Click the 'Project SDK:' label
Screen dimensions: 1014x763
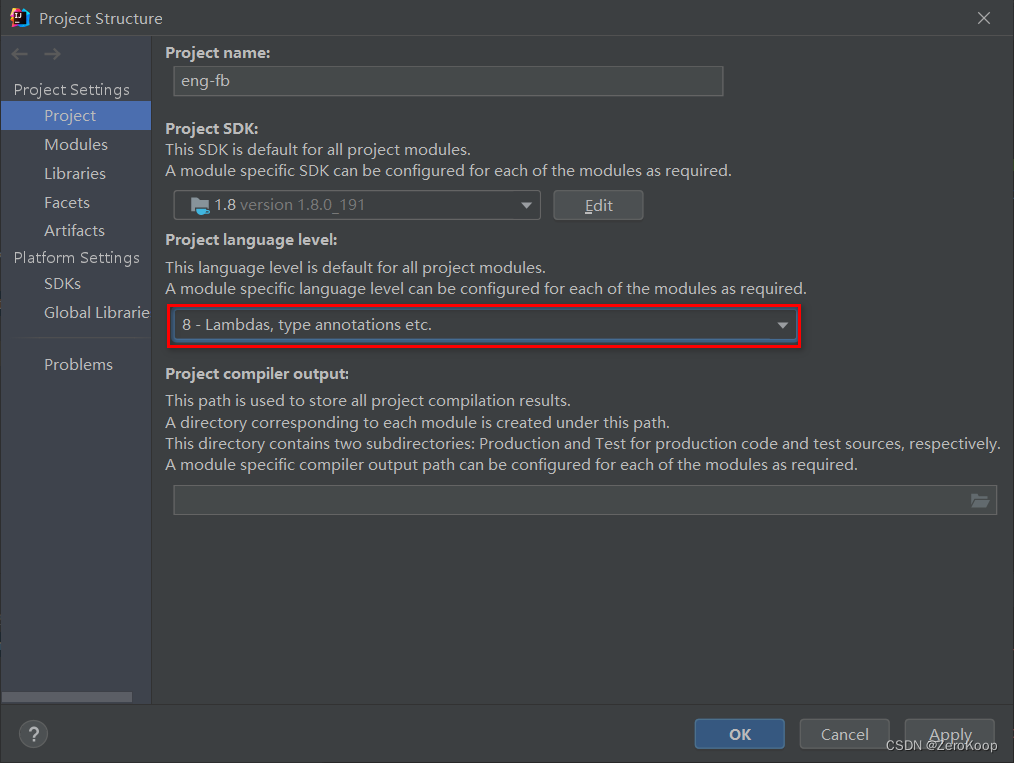211,129
